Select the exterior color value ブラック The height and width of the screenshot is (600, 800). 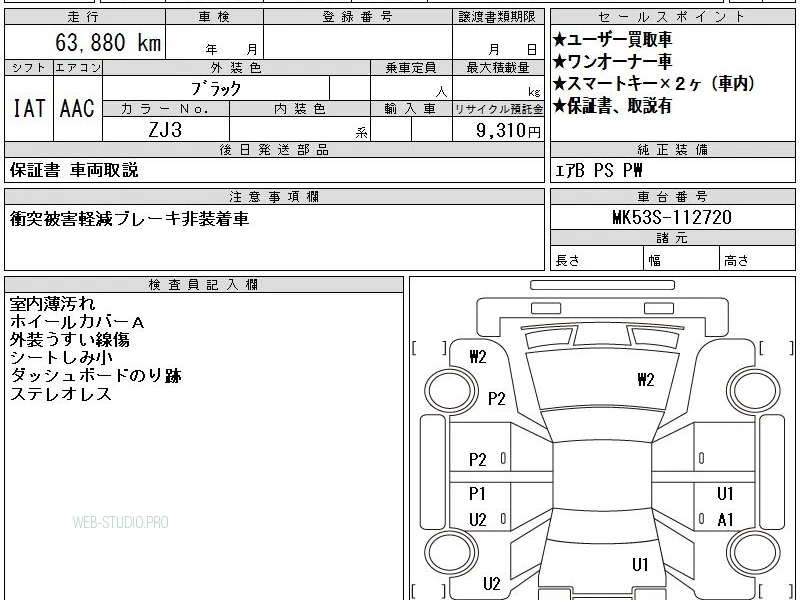pos(216,89)
